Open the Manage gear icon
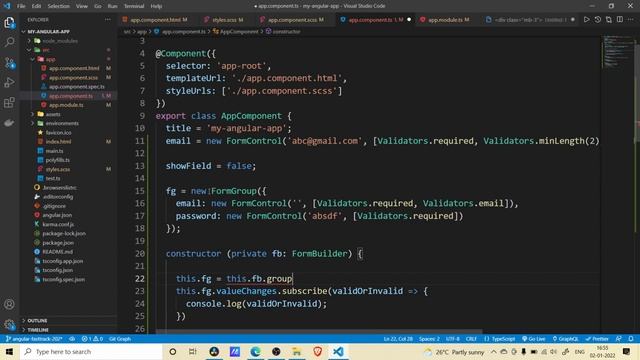 coord(9,324)
